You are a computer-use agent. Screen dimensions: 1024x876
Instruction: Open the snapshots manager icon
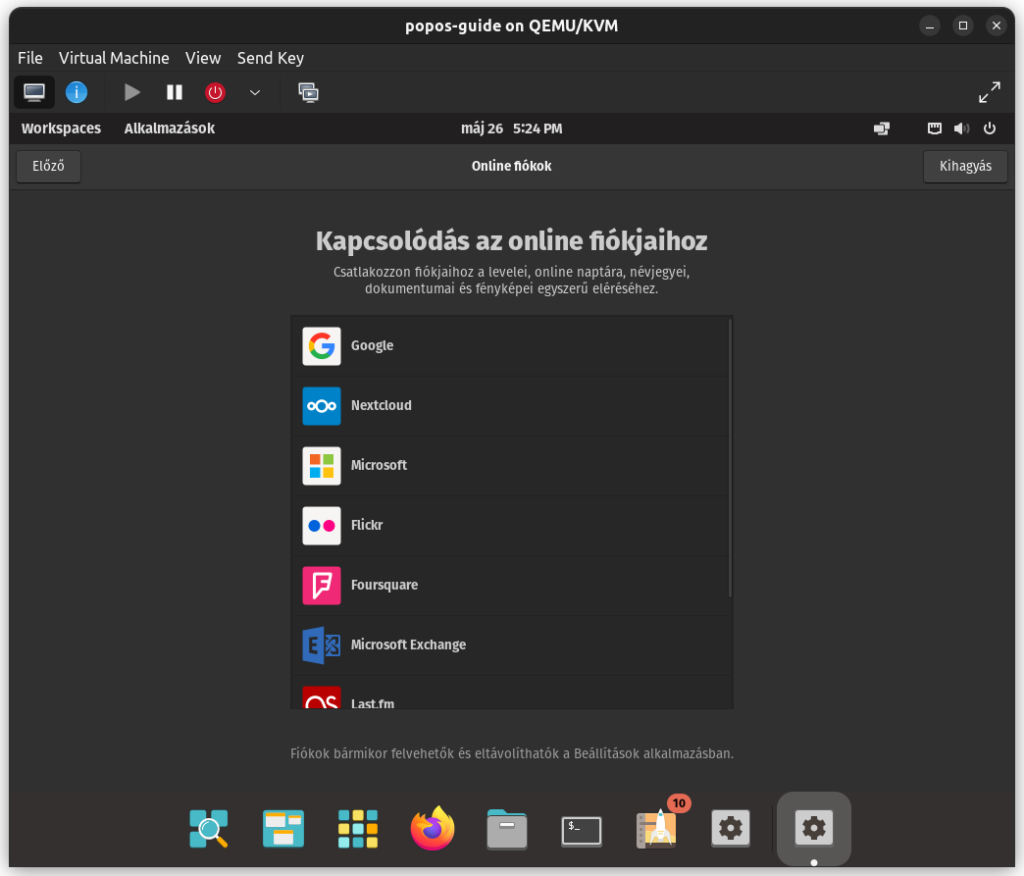pyautogui.click(x=308, y=92)
